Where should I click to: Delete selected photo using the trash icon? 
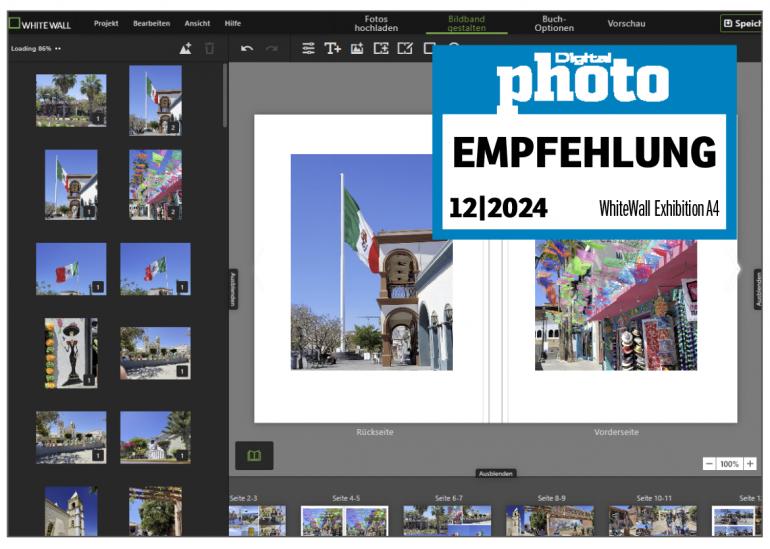click(x=209, y=49)
